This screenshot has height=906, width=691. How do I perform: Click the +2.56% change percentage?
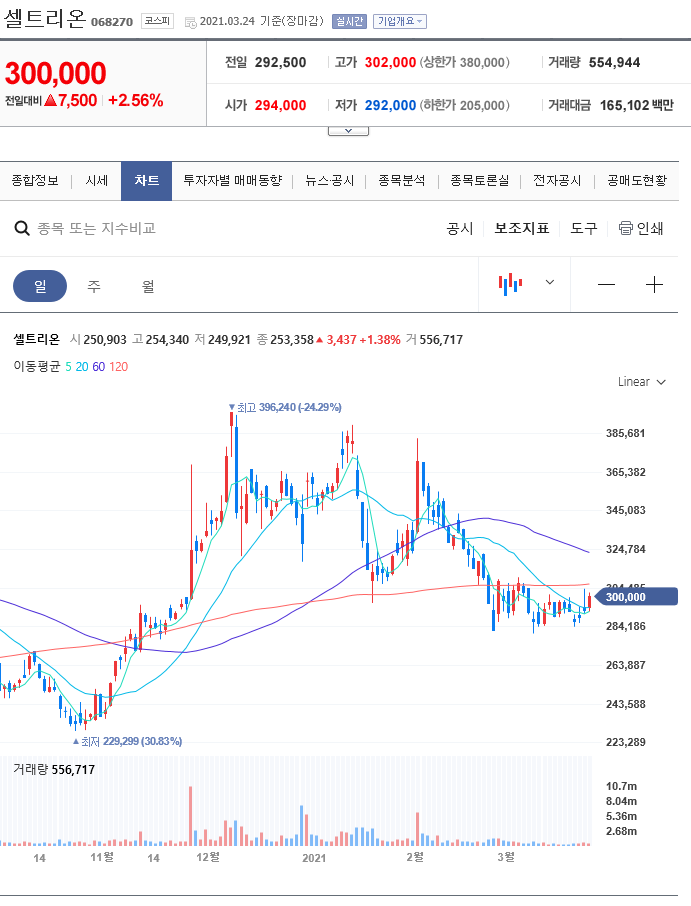[136, 101]
